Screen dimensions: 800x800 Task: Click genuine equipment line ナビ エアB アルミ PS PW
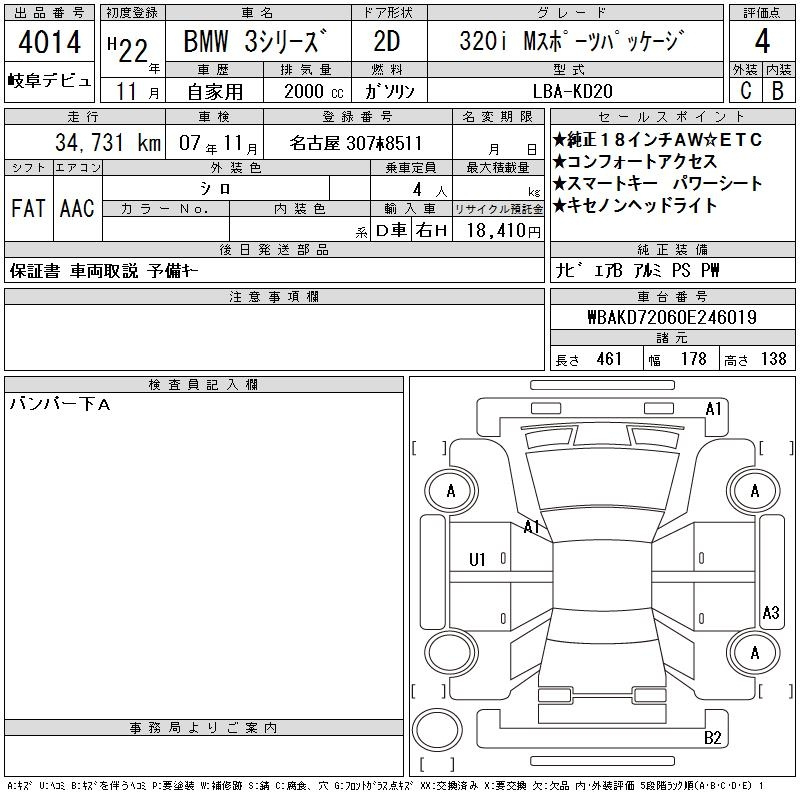[x=637, y=270]
